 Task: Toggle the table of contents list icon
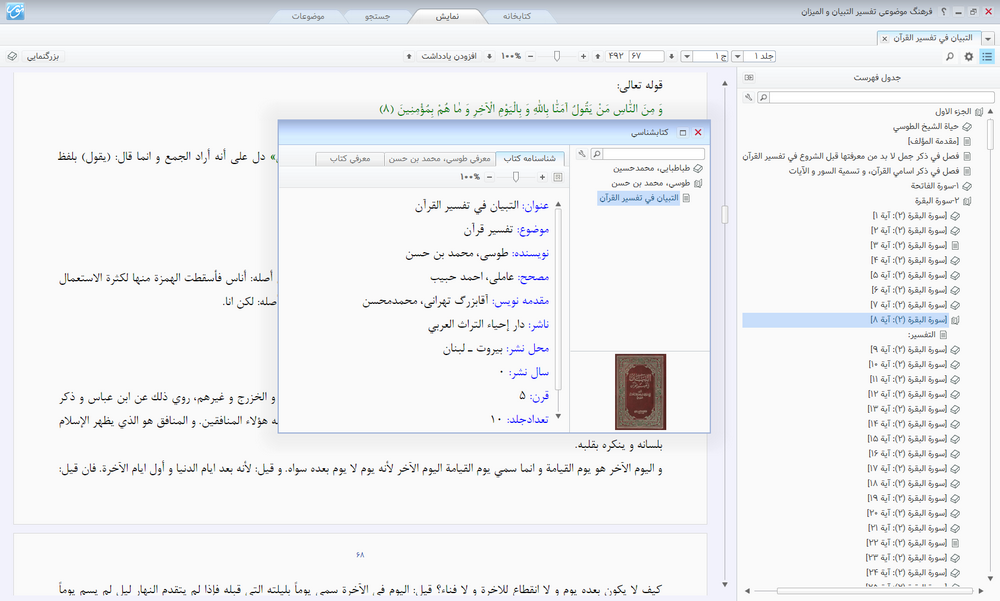click(x=987, y=56)
